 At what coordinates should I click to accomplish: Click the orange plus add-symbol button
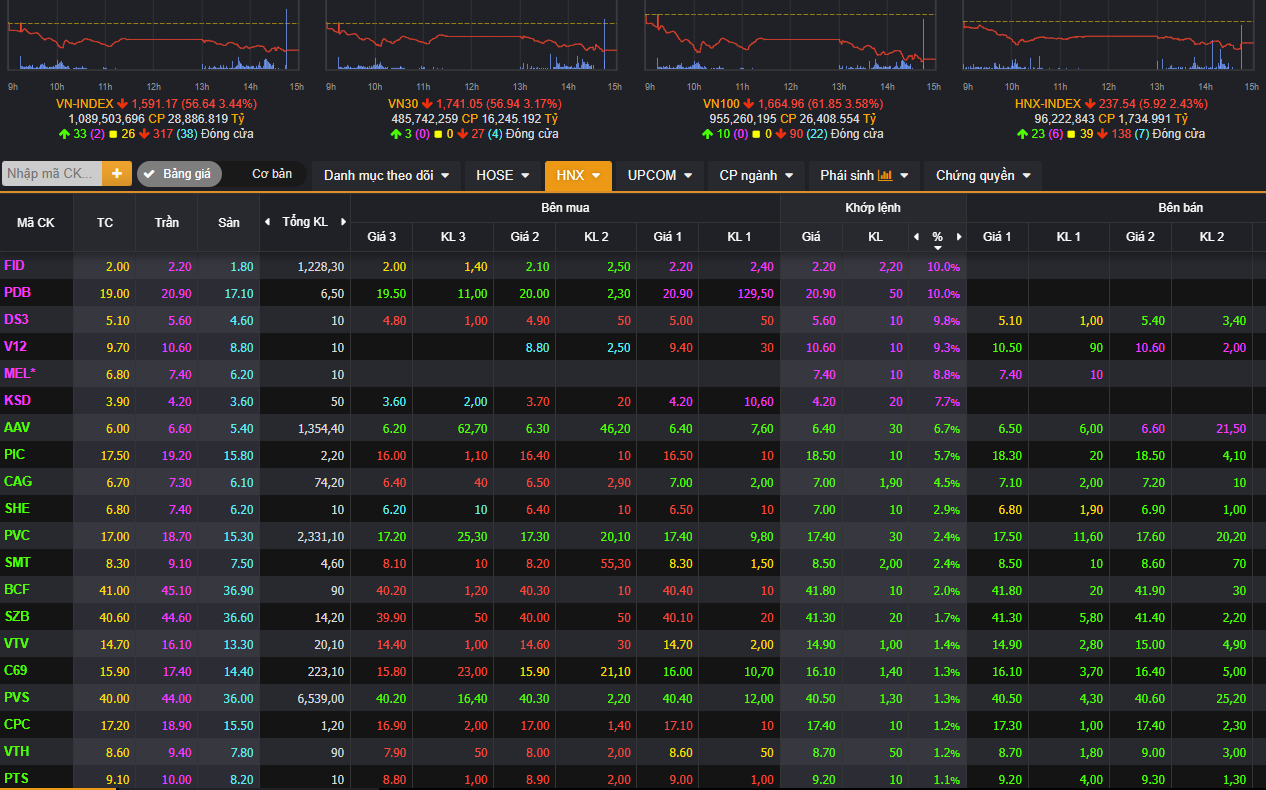[x=117, y=174]
